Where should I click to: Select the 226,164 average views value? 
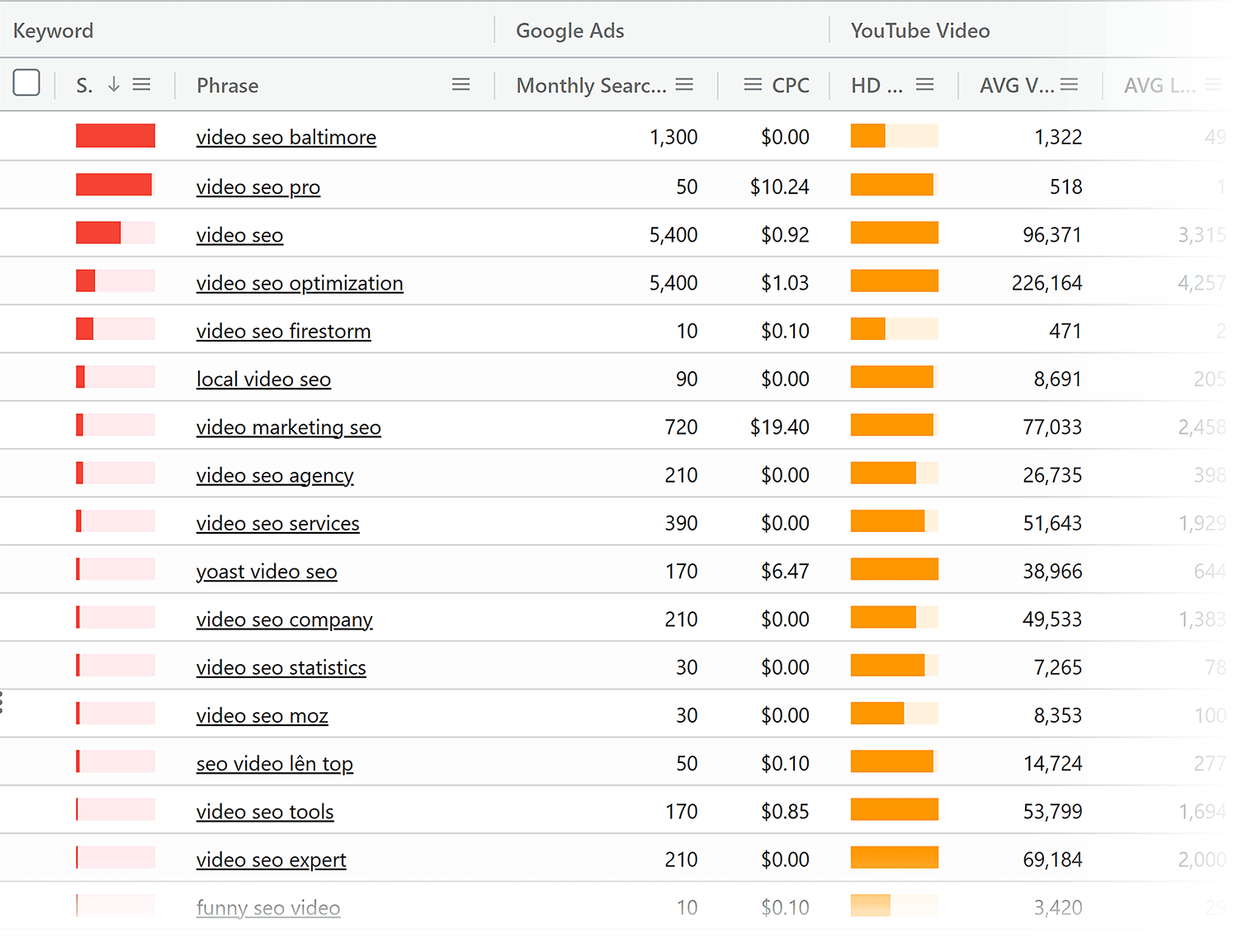coord(1047,283)
